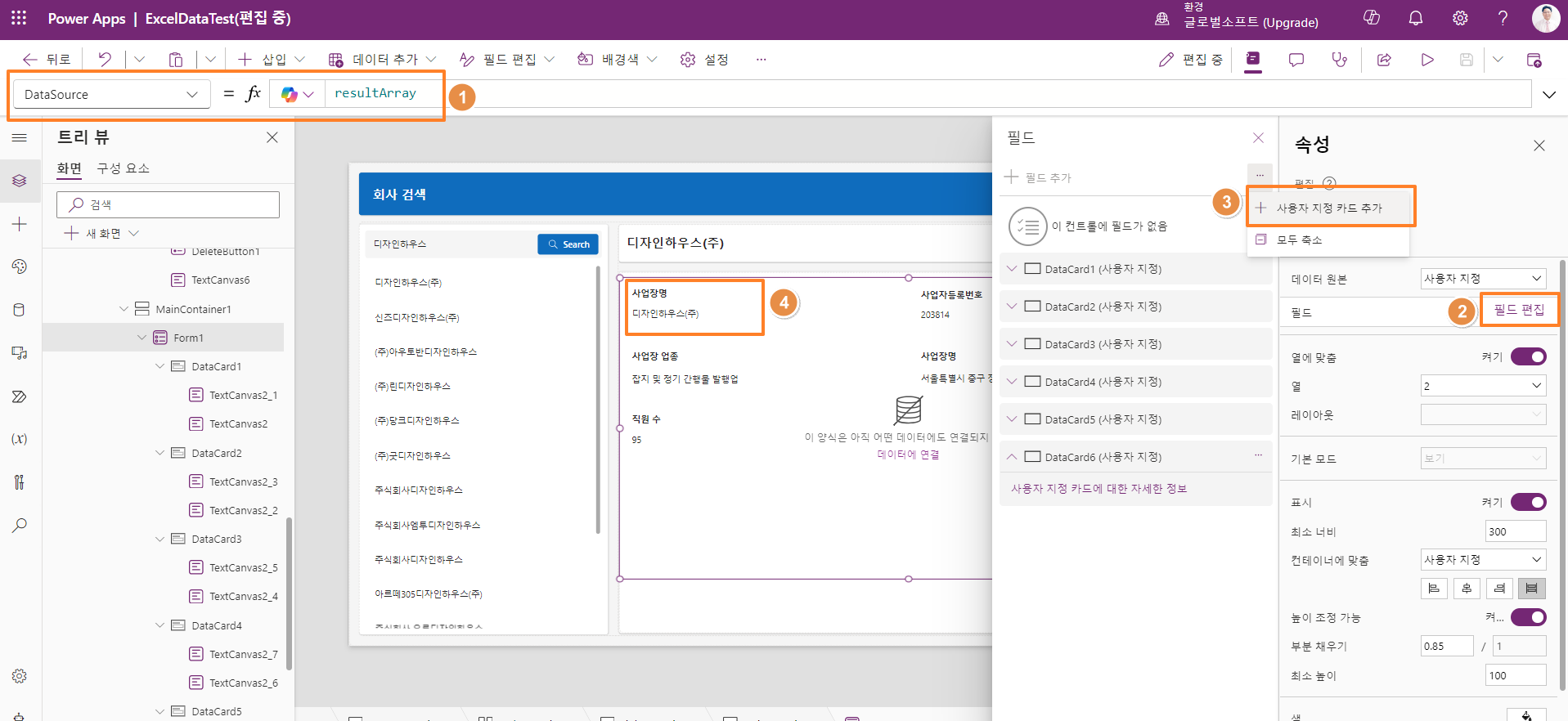Toggle the visible switch
The image size is (1568, 721).
[x=1528, y=502]
